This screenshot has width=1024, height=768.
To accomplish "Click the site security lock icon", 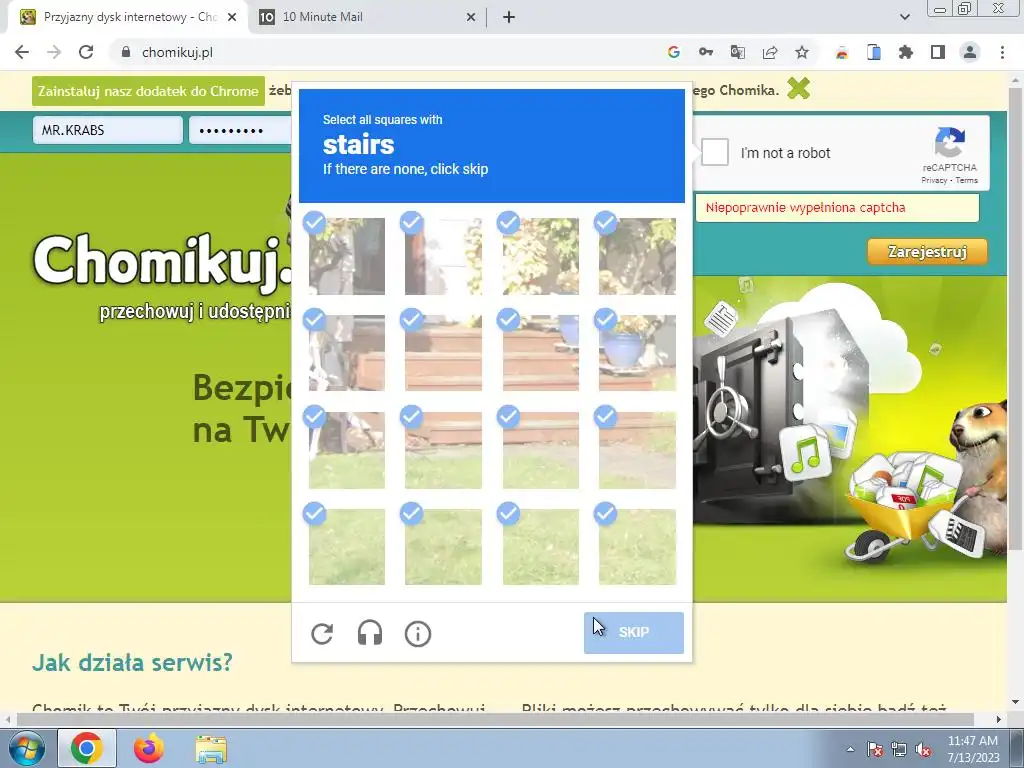I will pos(126,52).
